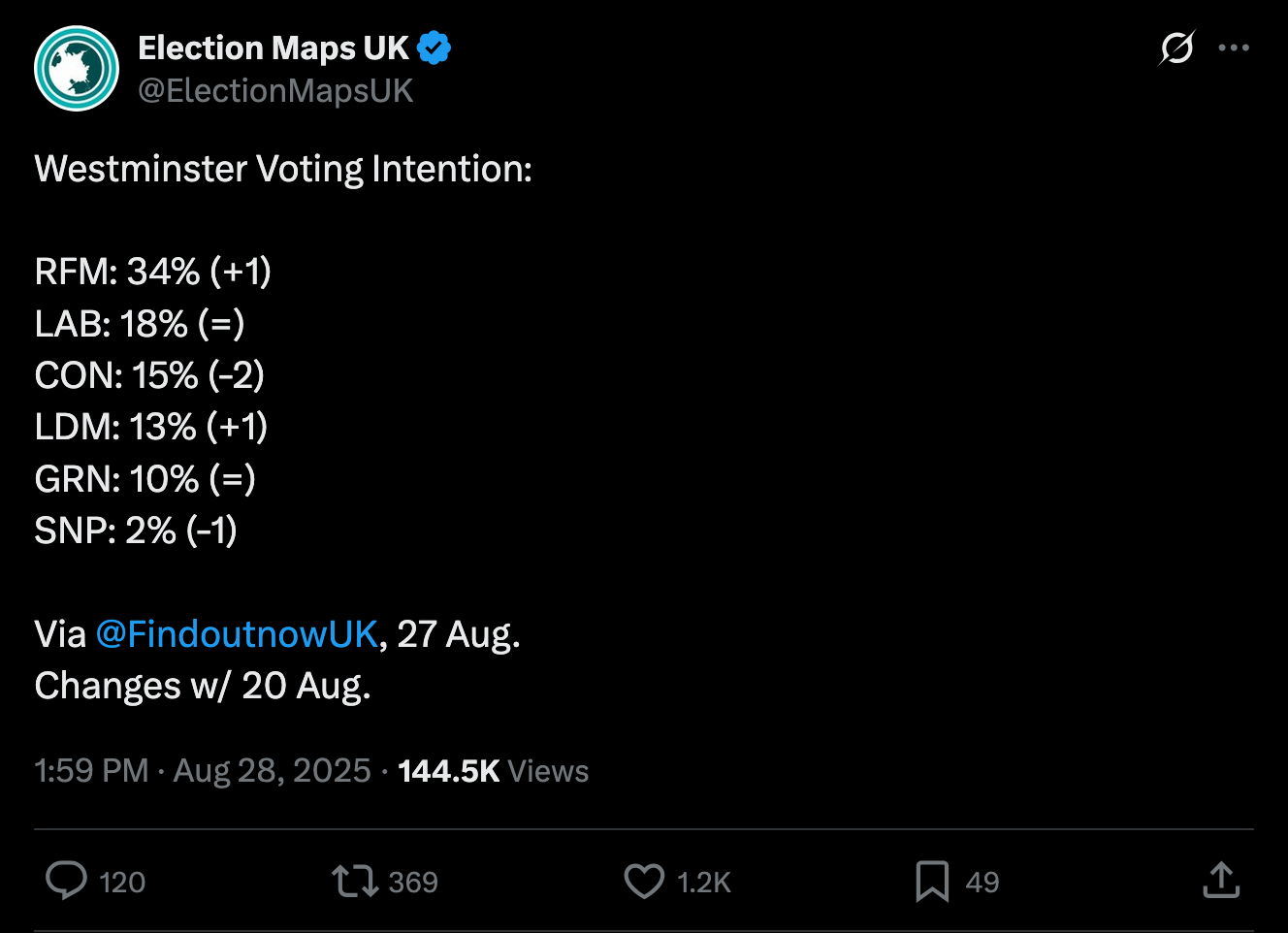The width and height of the screenshot is (1288, 933).
Task: Open the Grok explain-post icon
Action: click(x=1176, y=48)
